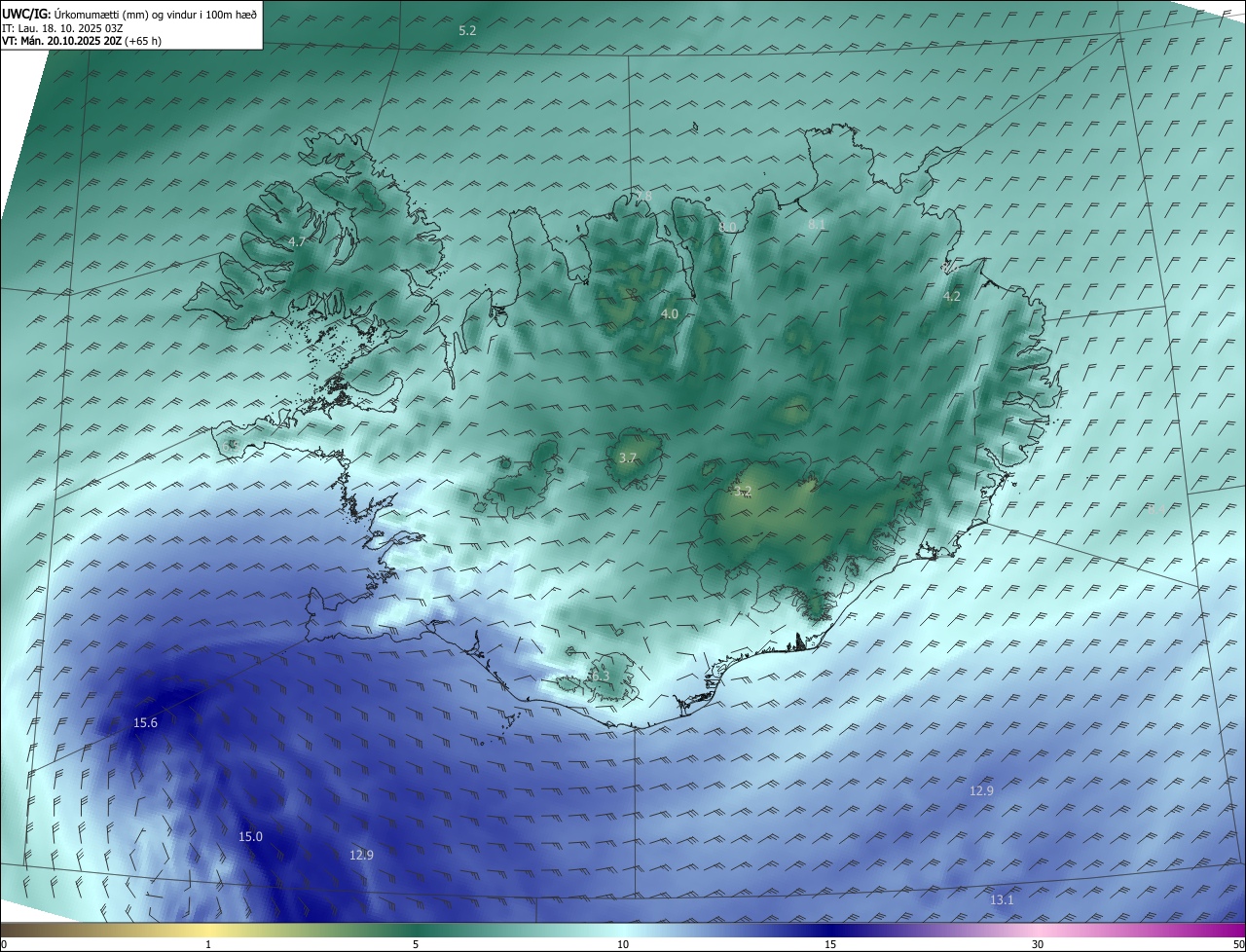Click the 3.7 value on Hofsjökull glacier
1246x952 pixels.
628,458
